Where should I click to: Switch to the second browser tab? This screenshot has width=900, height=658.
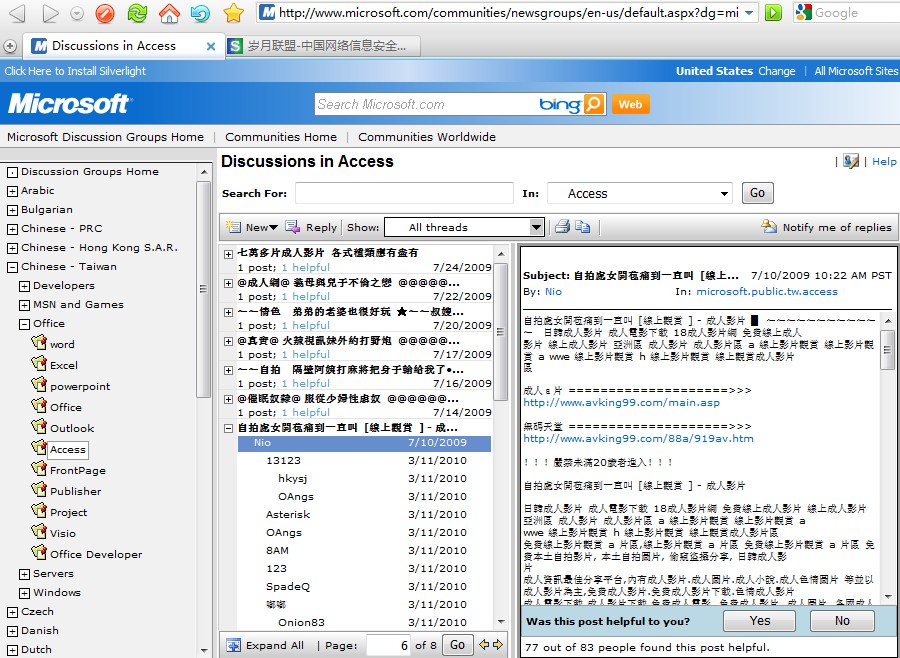click(322, 46)
